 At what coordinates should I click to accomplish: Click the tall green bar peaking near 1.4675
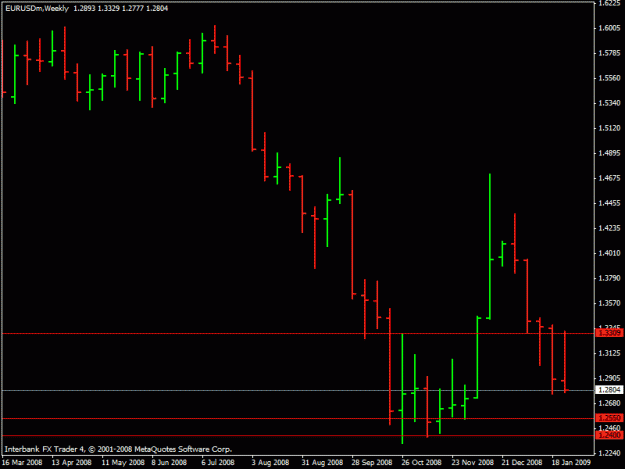(489, 247)
